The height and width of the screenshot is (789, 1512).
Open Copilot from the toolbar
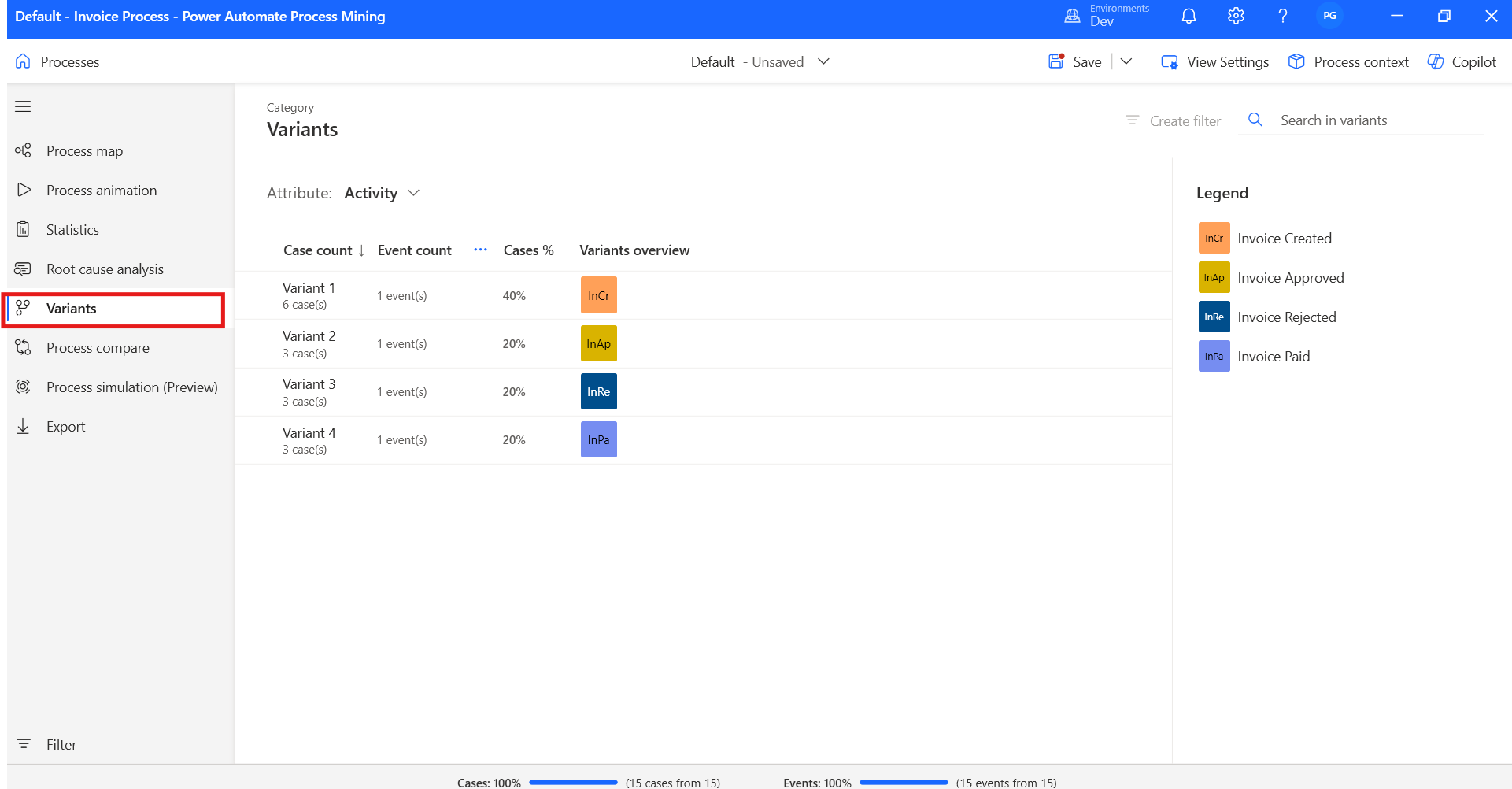(x=1462, y=61)
